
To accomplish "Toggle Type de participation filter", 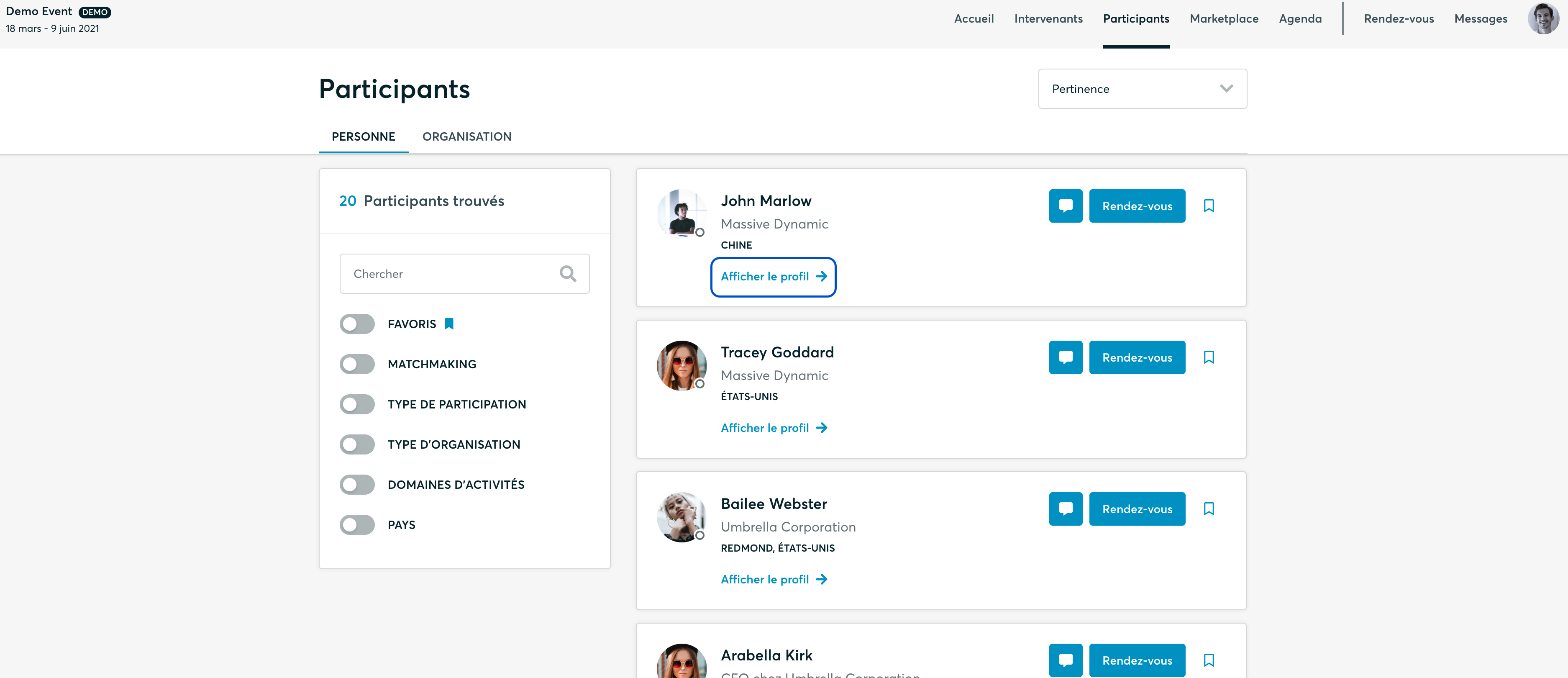I will click(357, 404).
